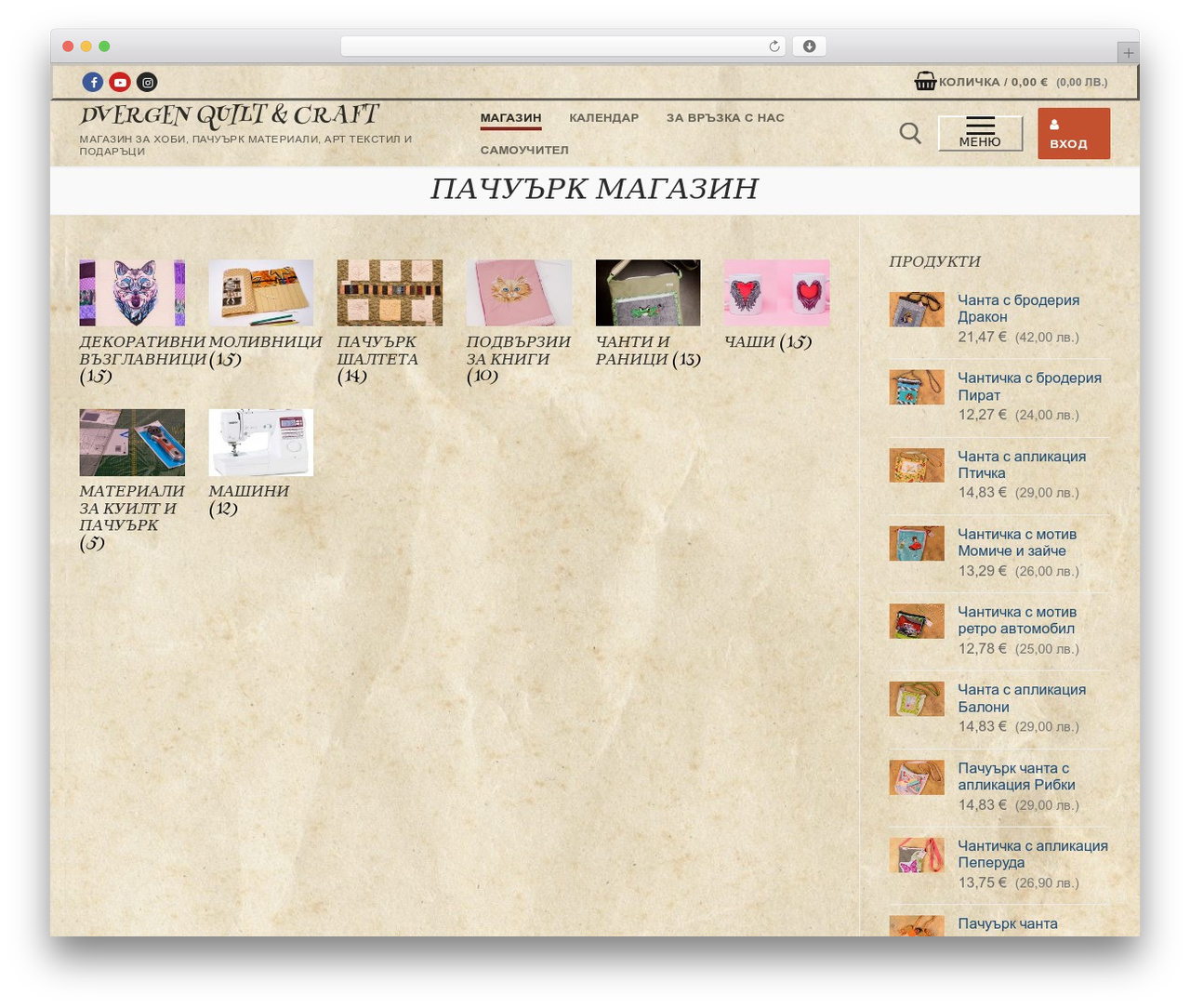Open the YouTube social icon
Image resolution: width=1190 pixels, height=1008 pixels.
120,82
